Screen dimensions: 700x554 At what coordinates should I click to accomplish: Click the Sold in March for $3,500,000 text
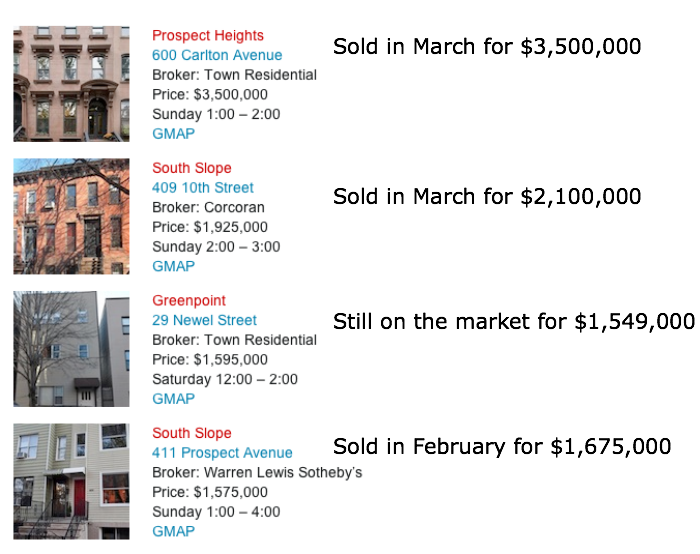(487, 47)
